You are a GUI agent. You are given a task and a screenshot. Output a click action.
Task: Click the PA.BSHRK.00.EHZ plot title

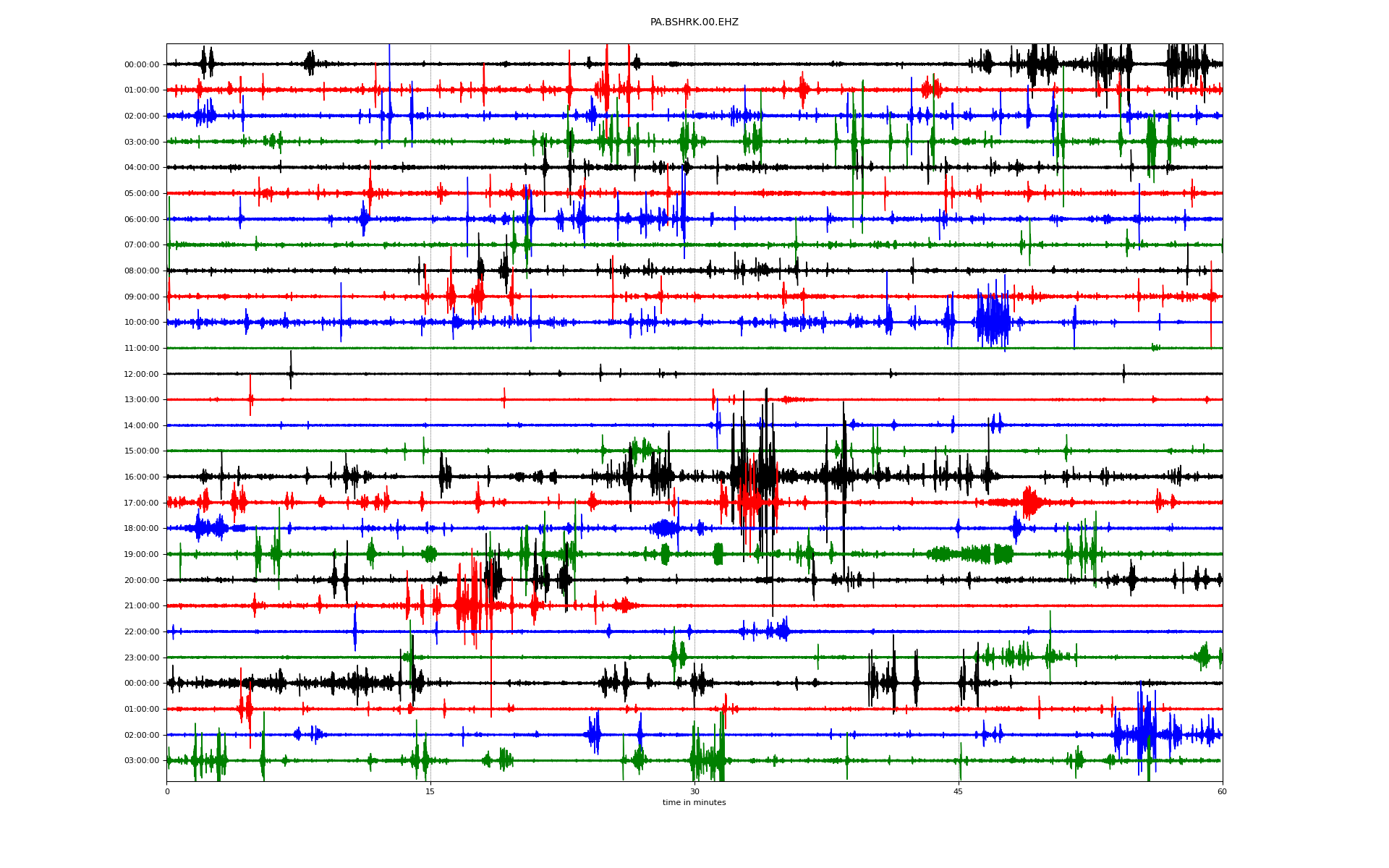tap(694, 22)
